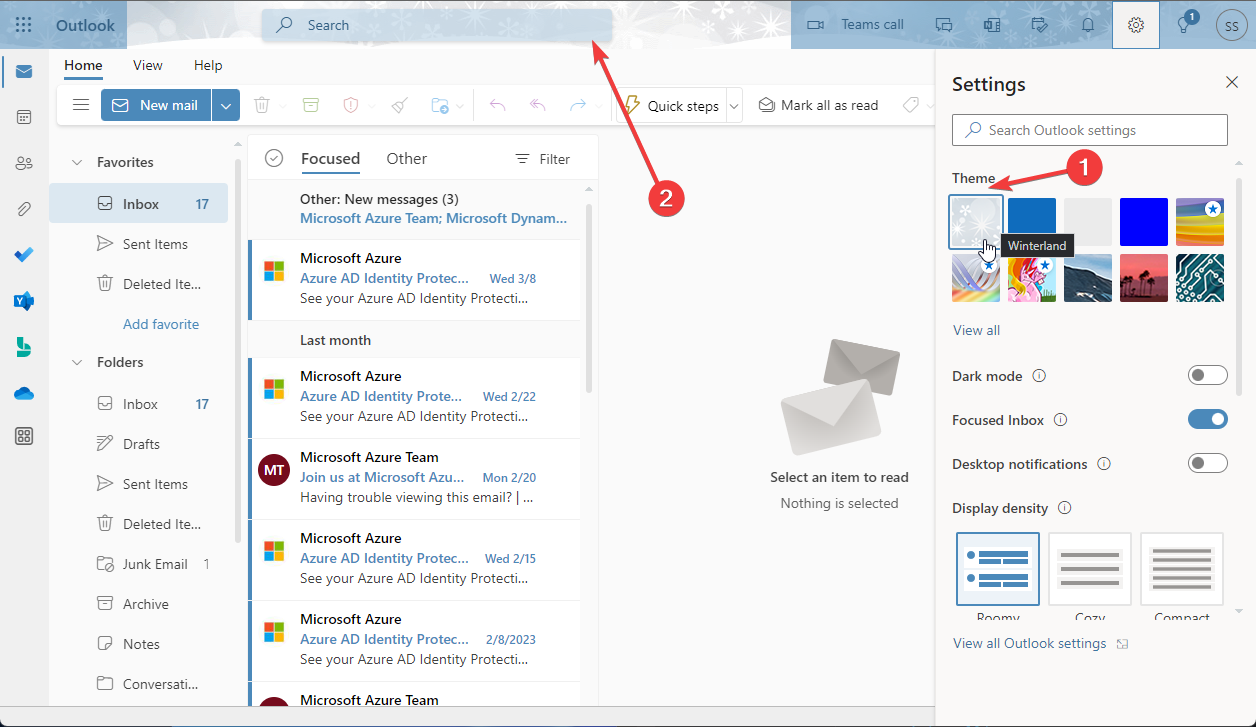This screenshot has height=727, width=1256.
Task: Open the Yammer app icon
Action: (x=24, y=301)
